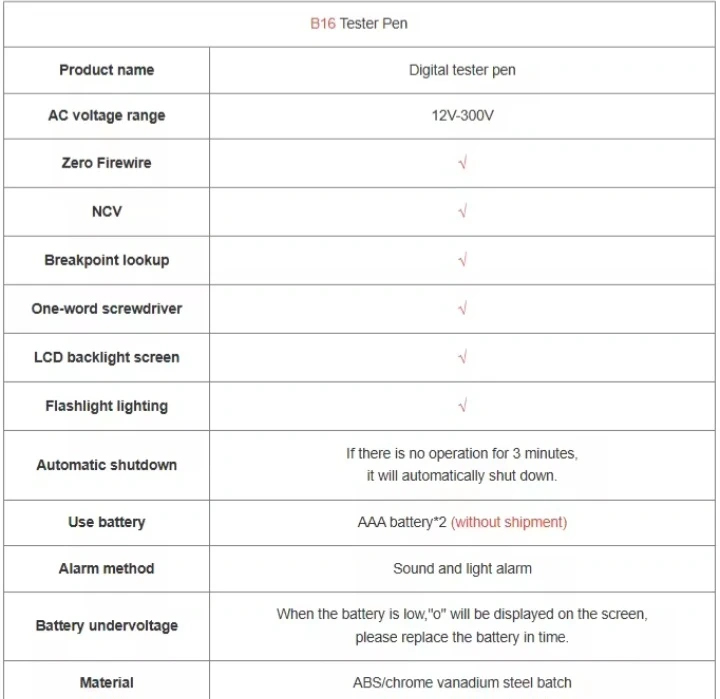The width and height of the screenshot is (720, 699).
Task: Click the B16 Tester Pen table title
Action: [360, 23]
